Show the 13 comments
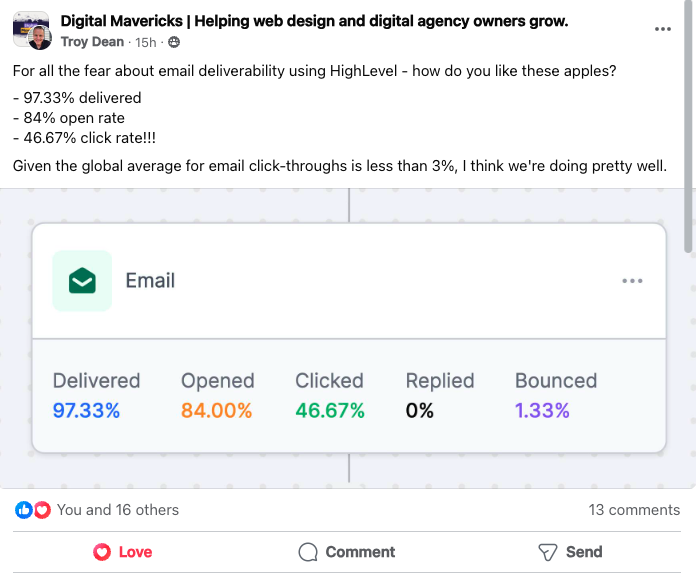 (634, 510)
